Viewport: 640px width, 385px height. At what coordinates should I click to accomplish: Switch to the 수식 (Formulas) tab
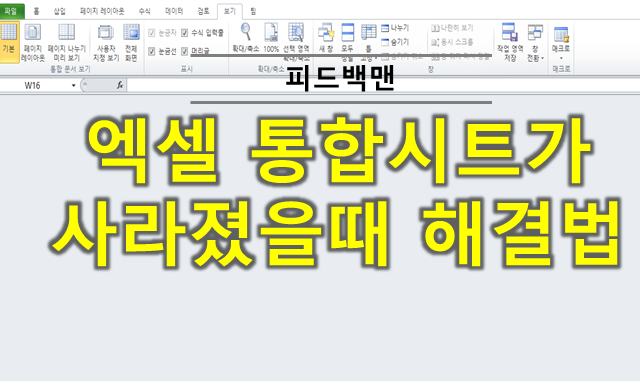coord(144,11)
